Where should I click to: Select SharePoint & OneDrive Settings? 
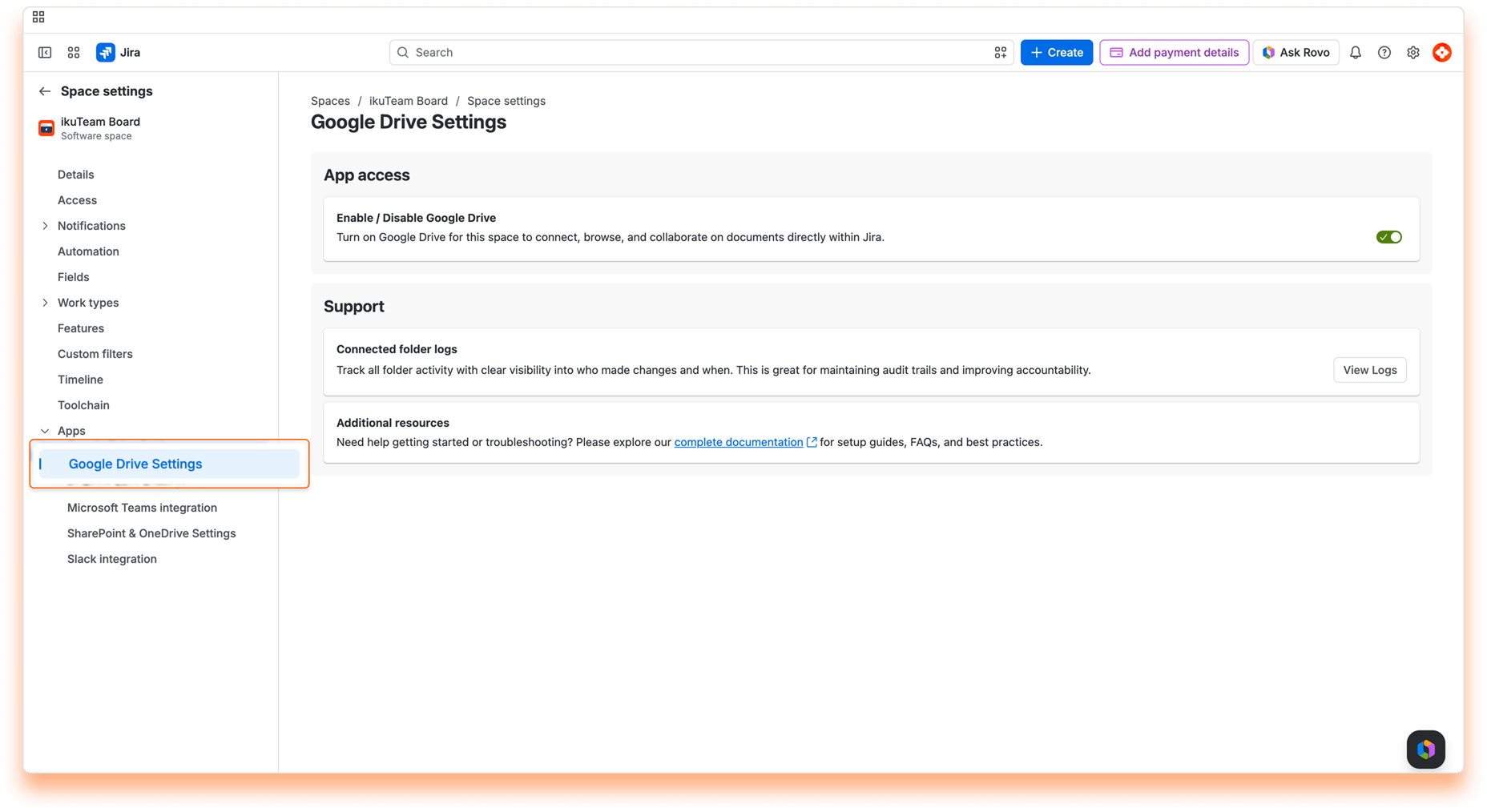151,533
